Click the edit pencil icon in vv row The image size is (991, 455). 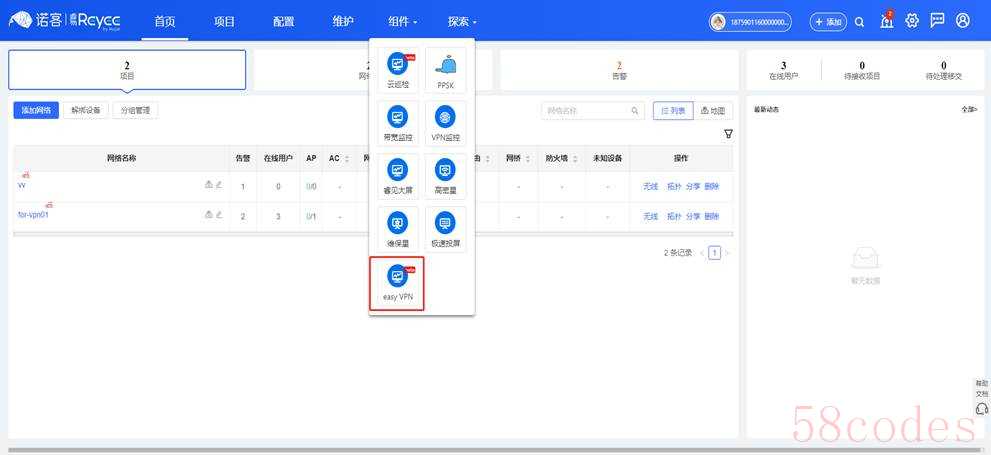click(x=219, y=185)
